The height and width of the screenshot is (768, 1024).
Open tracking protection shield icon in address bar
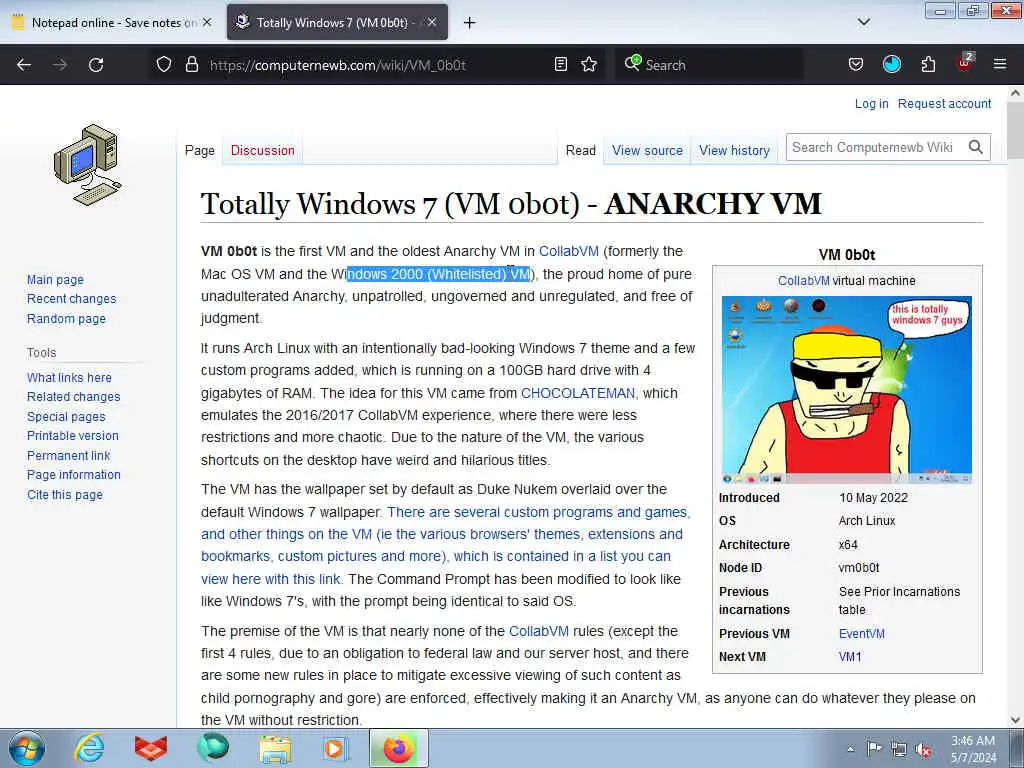coord(164,64)
